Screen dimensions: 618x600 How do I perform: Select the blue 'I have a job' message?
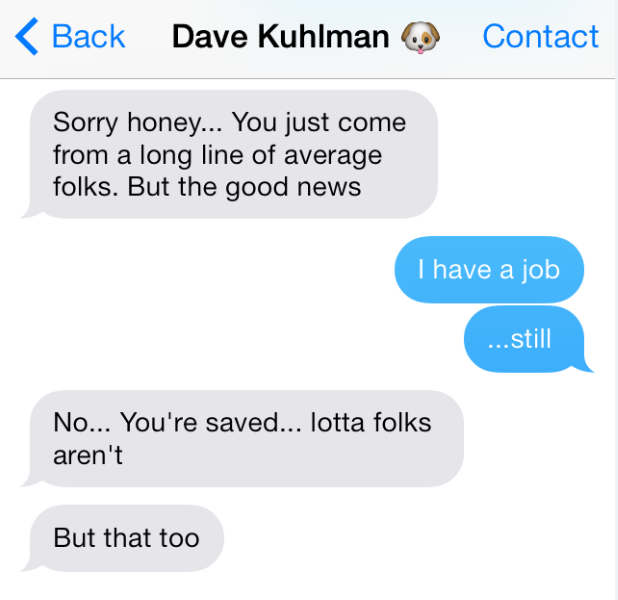pyautogui.click(x=489, y=270)
